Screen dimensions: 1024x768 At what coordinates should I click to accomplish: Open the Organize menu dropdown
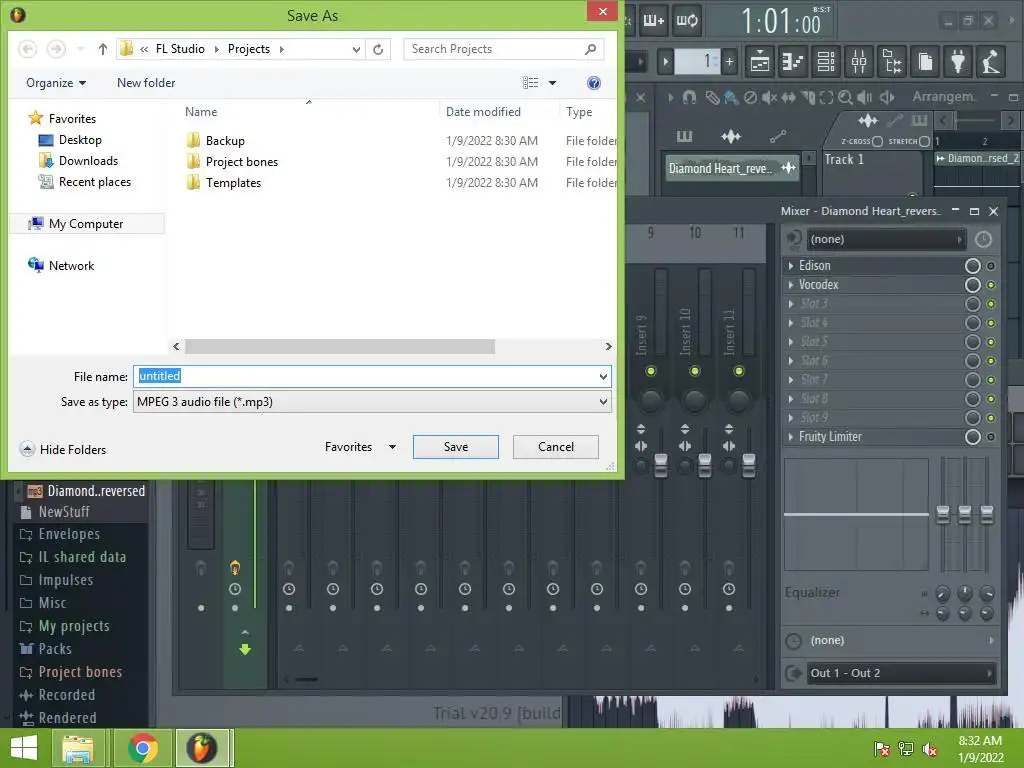[56, 83]
